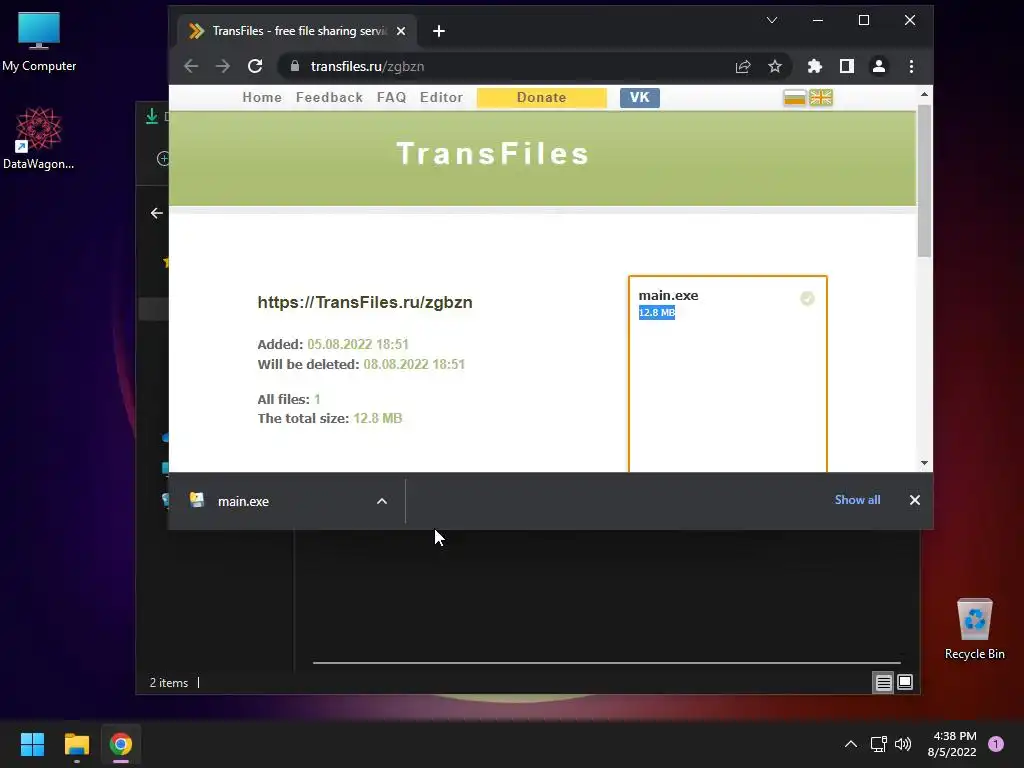Click the Chrome forward arrow button
1024x768 pixels.
(x=223, y=66)
